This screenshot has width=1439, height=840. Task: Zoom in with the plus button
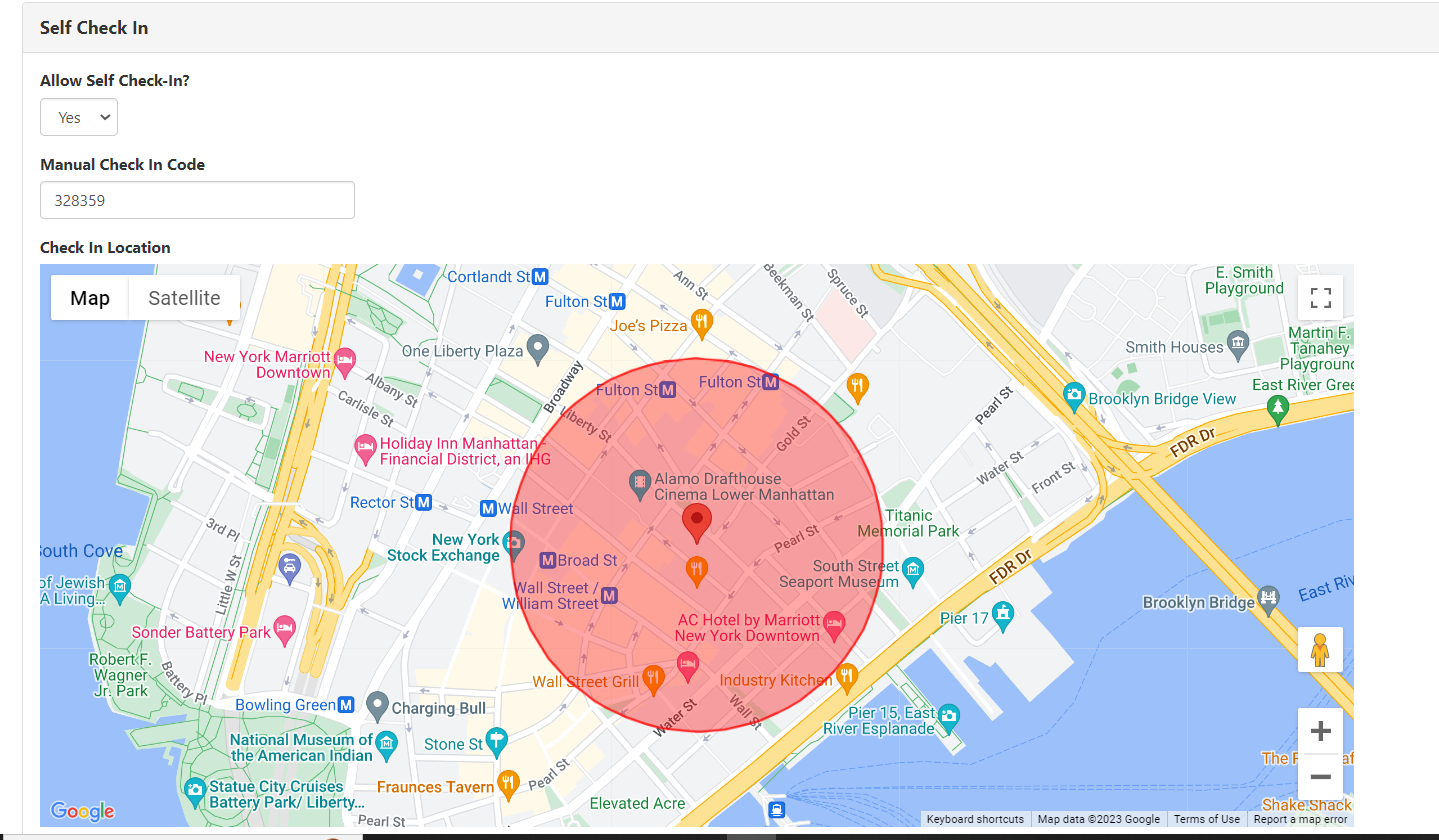click(1320, 731)
